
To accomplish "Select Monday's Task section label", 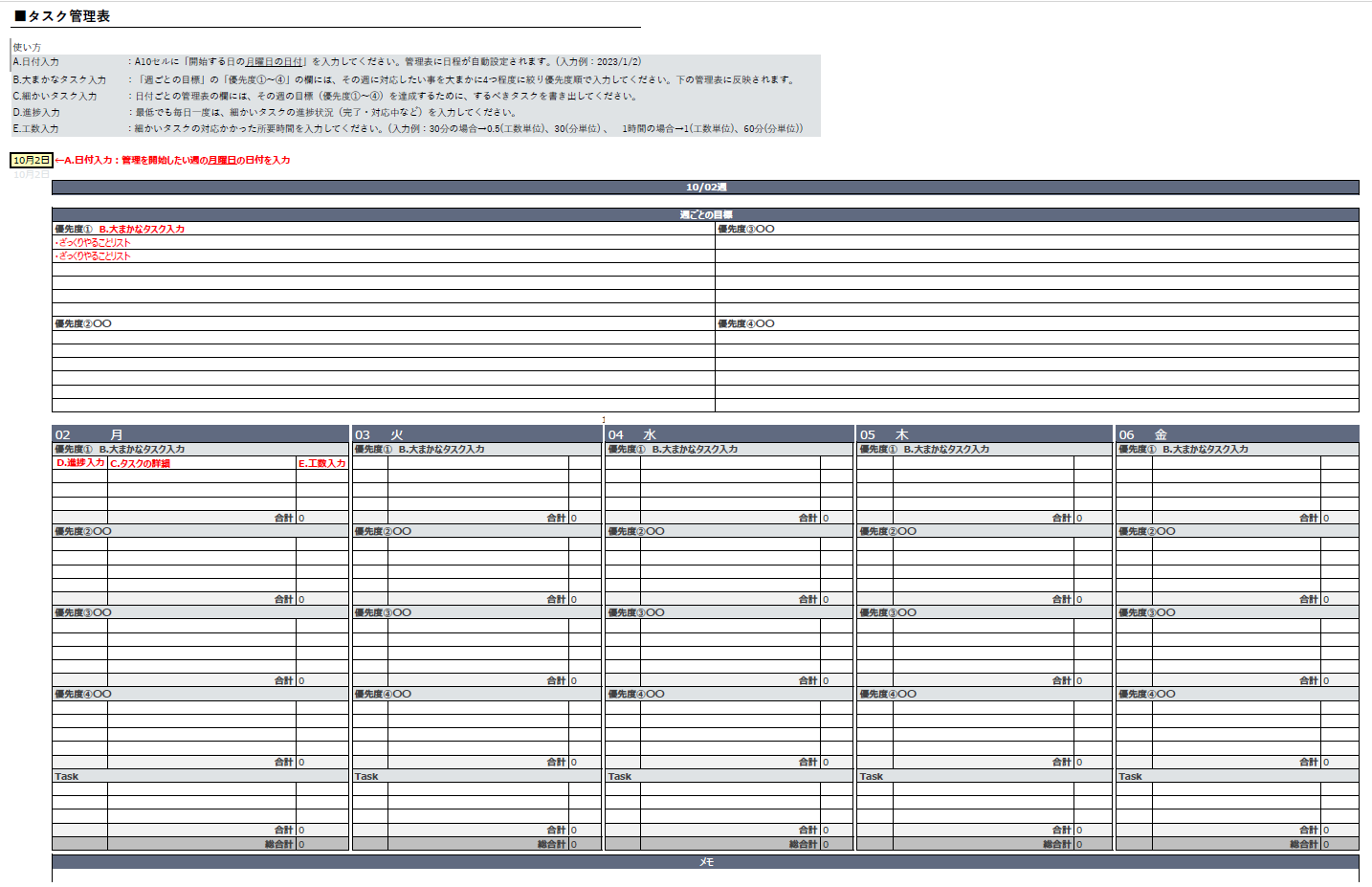I will coord(67,777).
